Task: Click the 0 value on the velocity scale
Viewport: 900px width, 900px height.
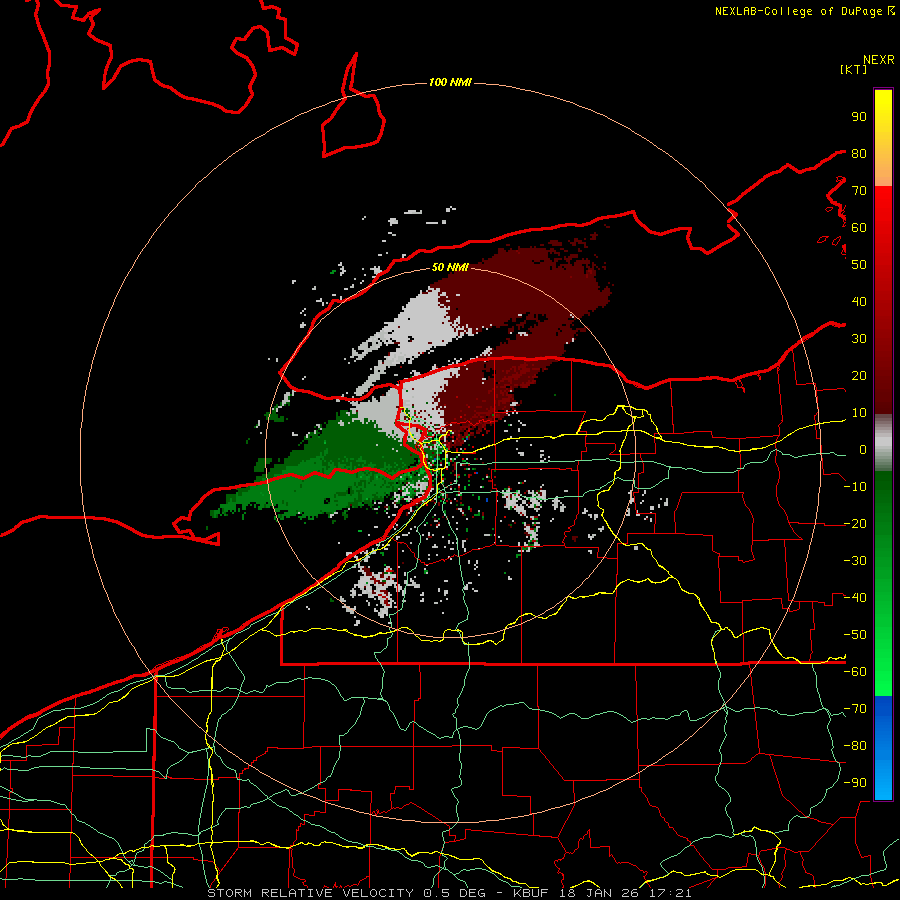Action: tap(863, 450)
